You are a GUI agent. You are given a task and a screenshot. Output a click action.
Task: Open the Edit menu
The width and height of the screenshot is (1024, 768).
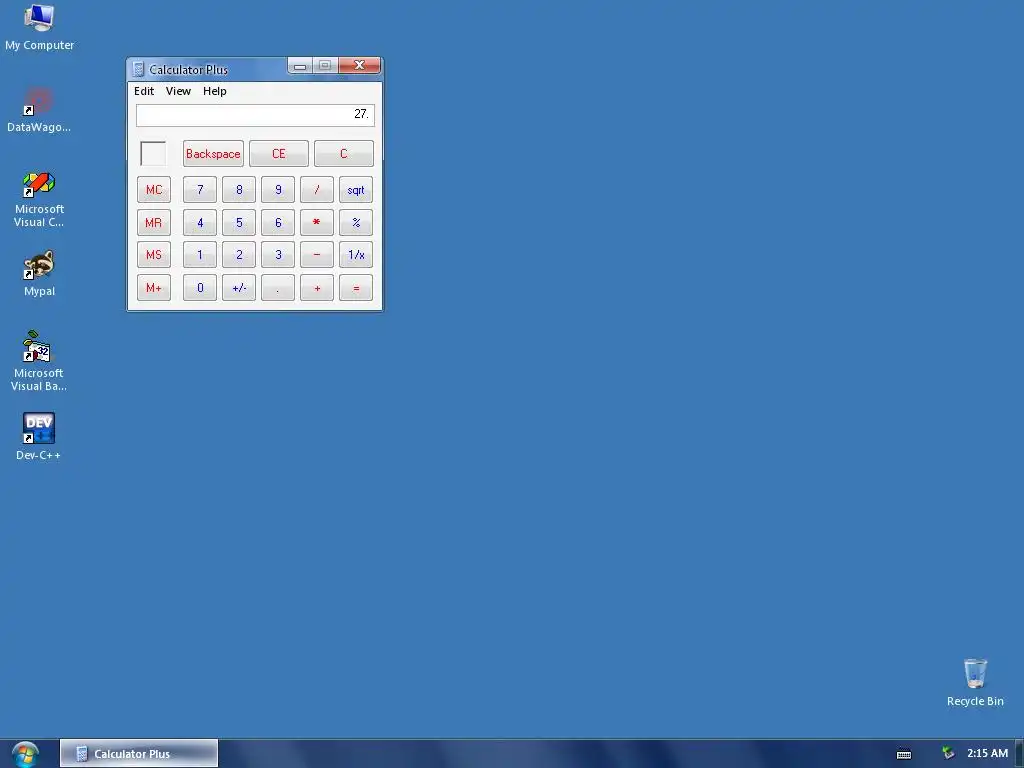pyautogui.click(x=144, y=91)
